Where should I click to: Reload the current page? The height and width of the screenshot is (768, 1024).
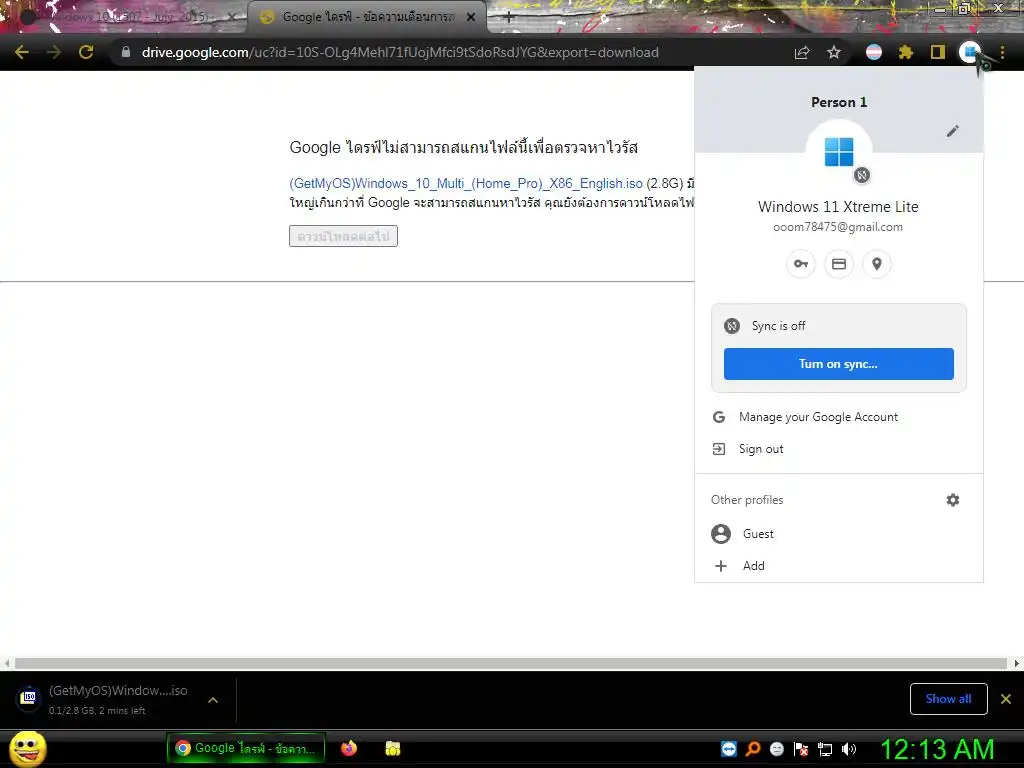(x=86, y=52)
